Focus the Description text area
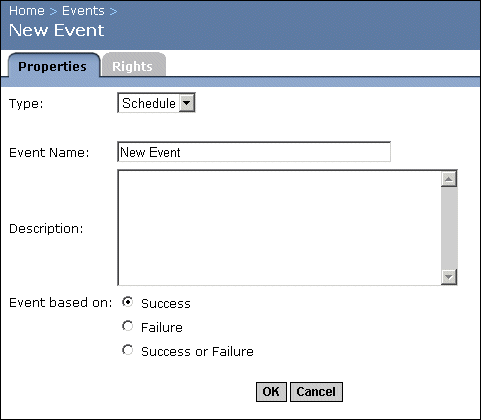The width and height of the screenshot is (481, 420). pos(279,228)
